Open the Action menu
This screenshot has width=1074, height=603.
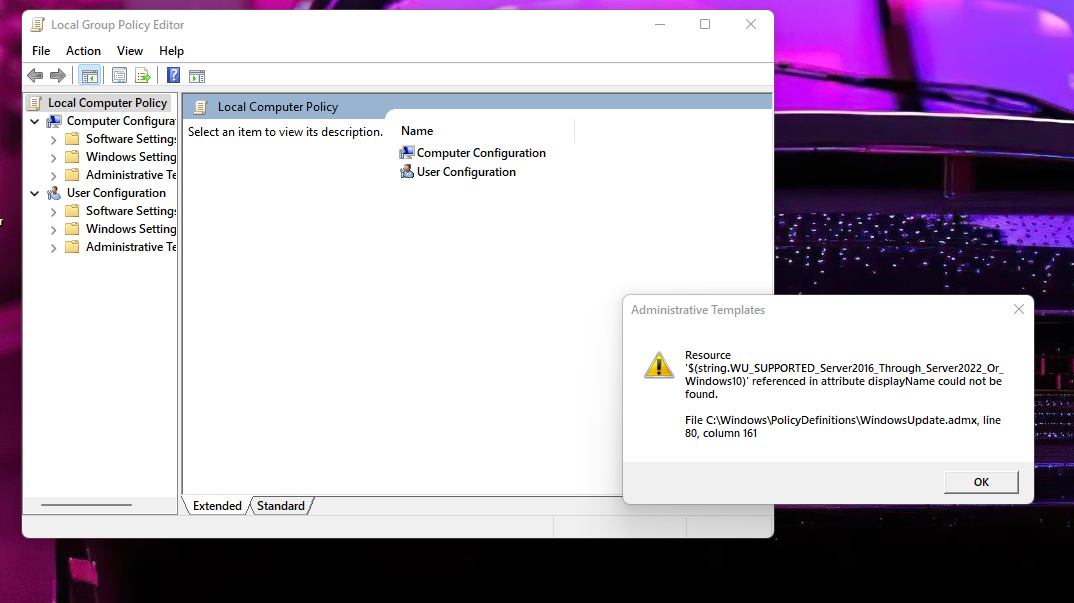pos(83,51)
